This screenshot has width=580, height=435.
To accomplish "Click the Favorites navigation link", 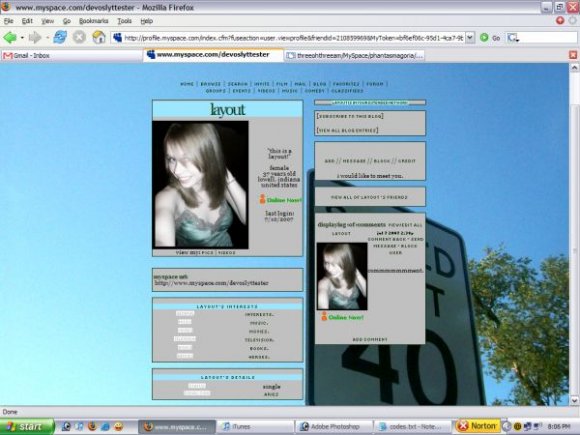I will 346,84.
